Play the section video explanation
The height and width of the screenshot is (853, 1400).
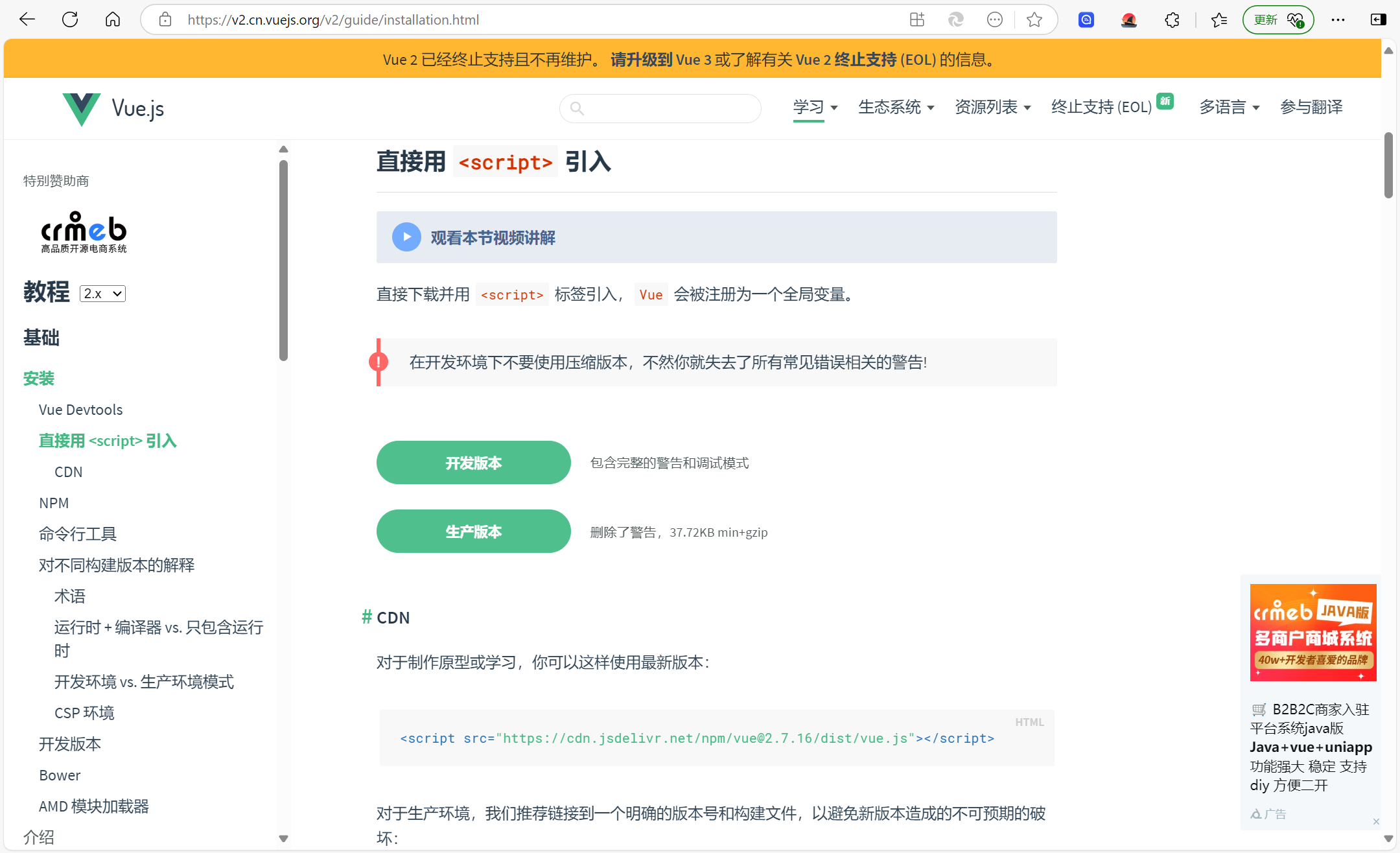[x=406, y=237]
